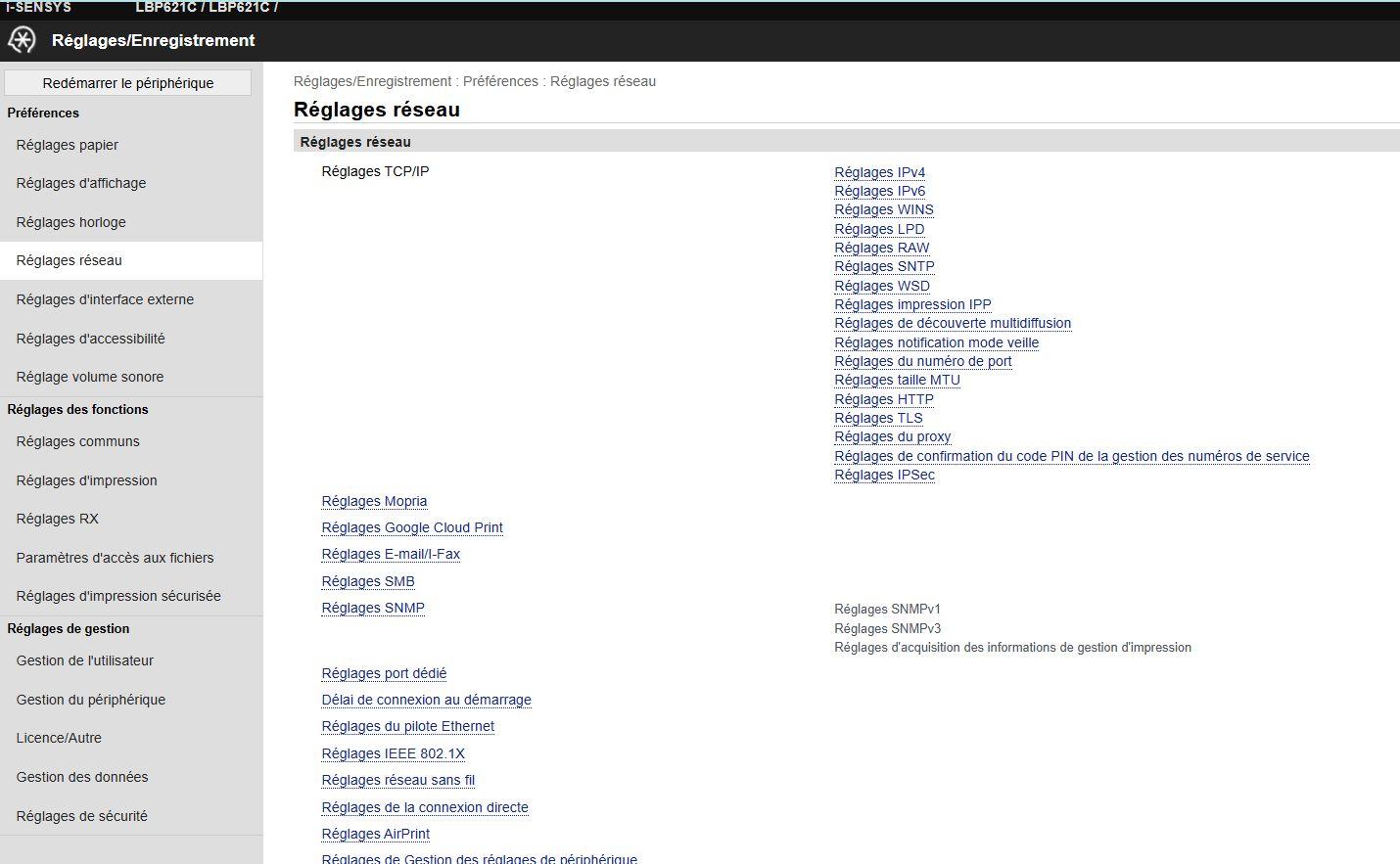Open Réglages Google Cloud Print link
The image size is (1400, 864).
pos(412,527)
